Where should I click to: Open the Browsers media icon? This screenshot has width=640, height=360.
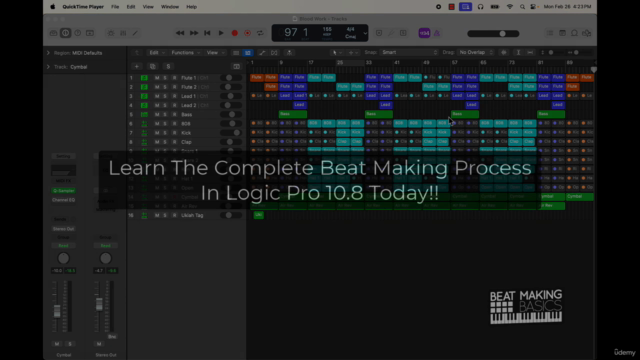point(587,33)
